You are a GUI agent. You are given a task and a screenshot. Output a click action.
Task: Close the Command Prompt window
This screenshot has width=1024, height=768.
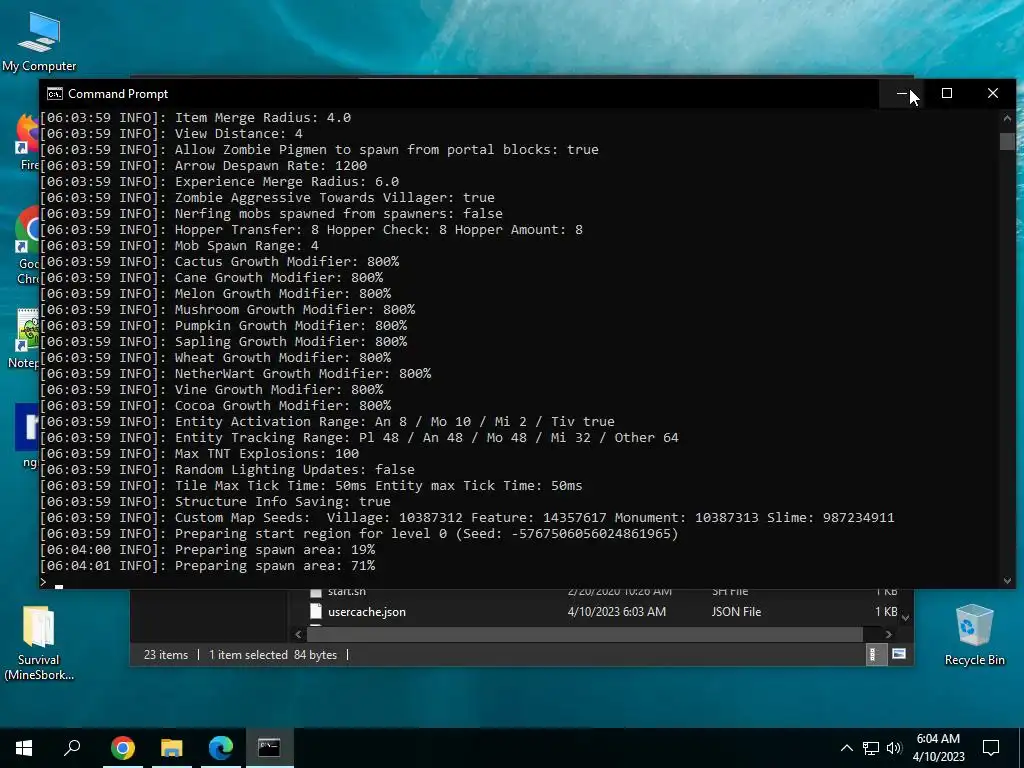coord(993,93)
